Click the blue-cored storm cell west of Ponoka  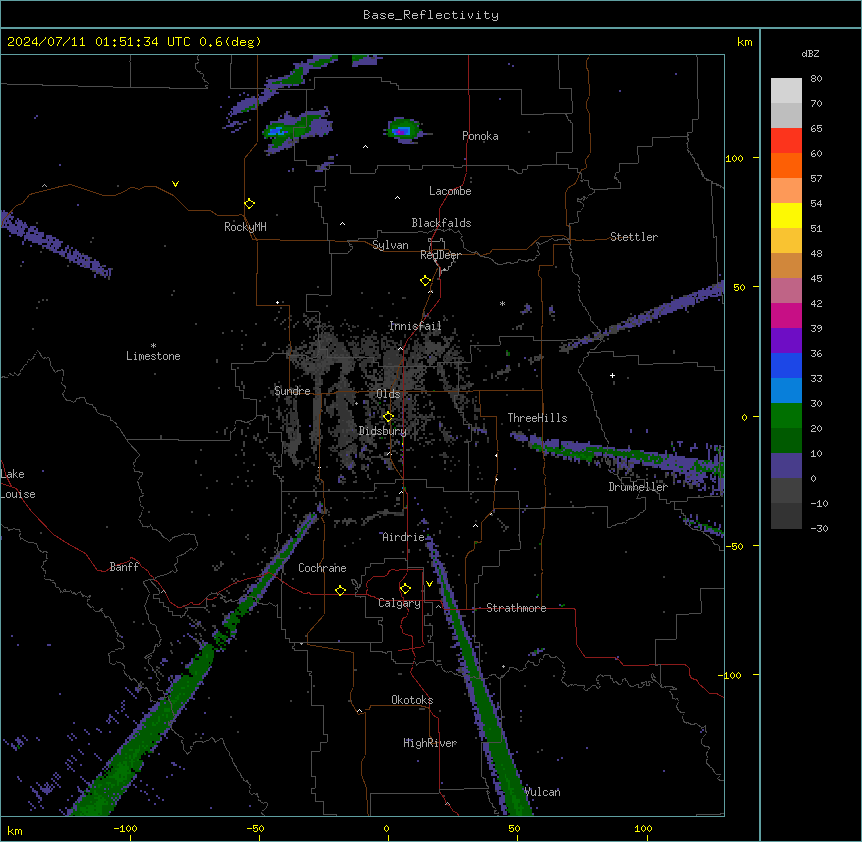click(x=403, y=131)
